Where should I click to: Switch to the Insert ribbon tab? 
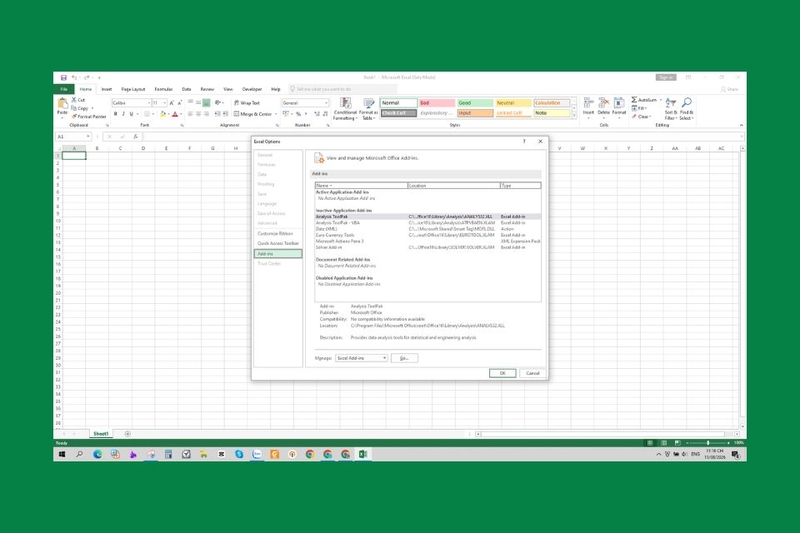106,89
